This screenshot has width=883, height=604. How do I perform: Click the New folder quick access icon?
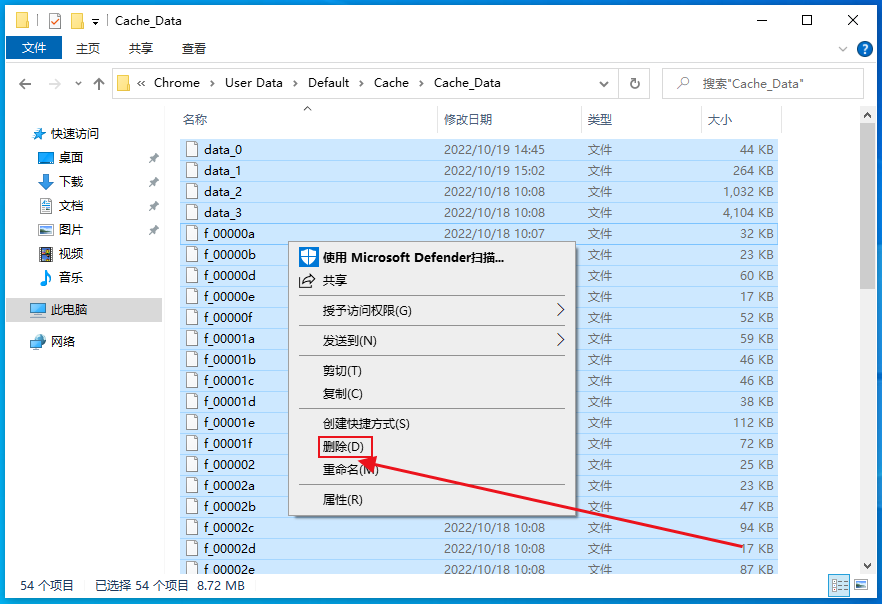tap(77, 21)
